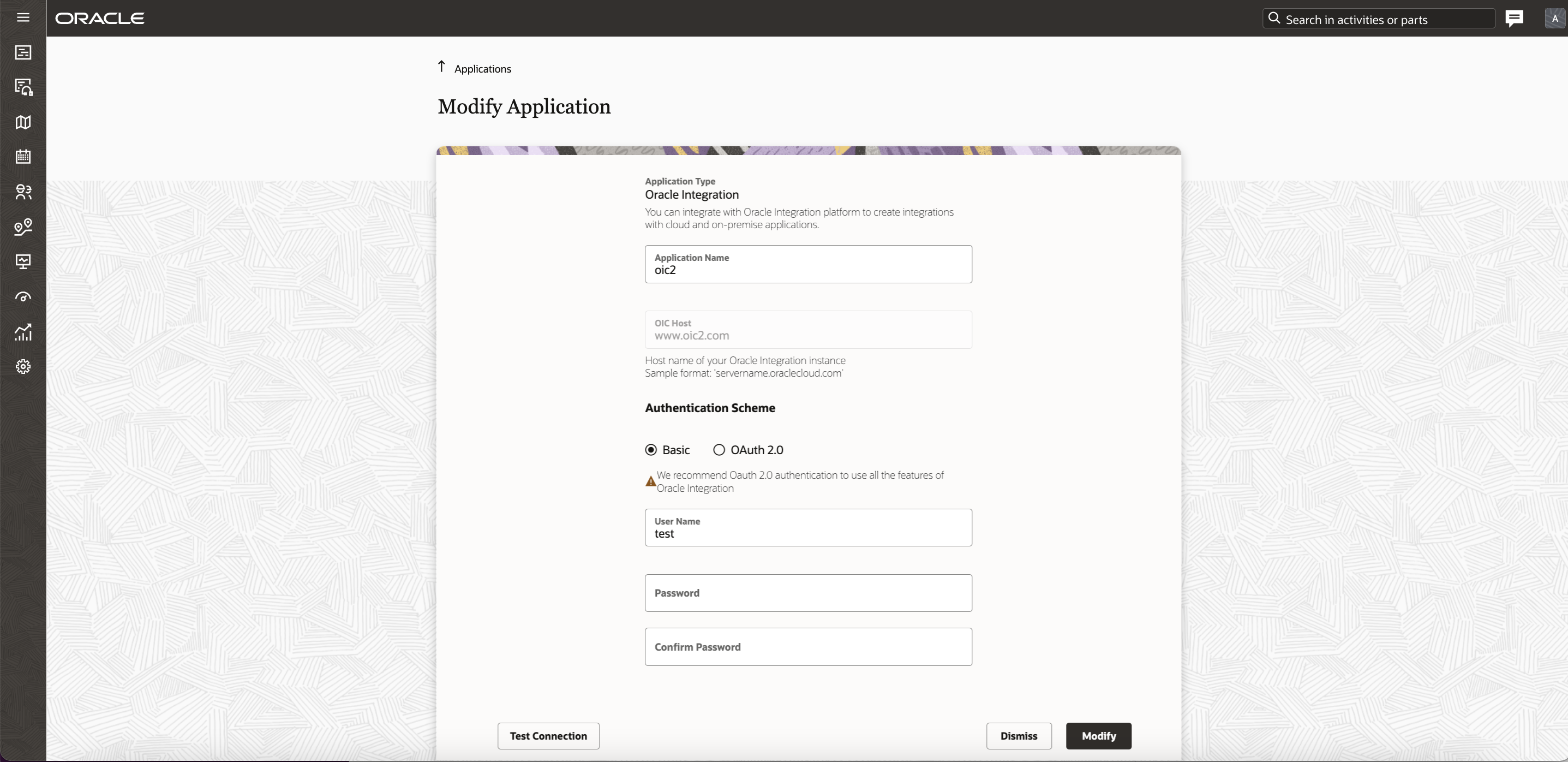The width and height of the screenshot is (1568, 762).
Task: Open the gauge dashboard sidebar icon
Action: [x=23, y=297]
